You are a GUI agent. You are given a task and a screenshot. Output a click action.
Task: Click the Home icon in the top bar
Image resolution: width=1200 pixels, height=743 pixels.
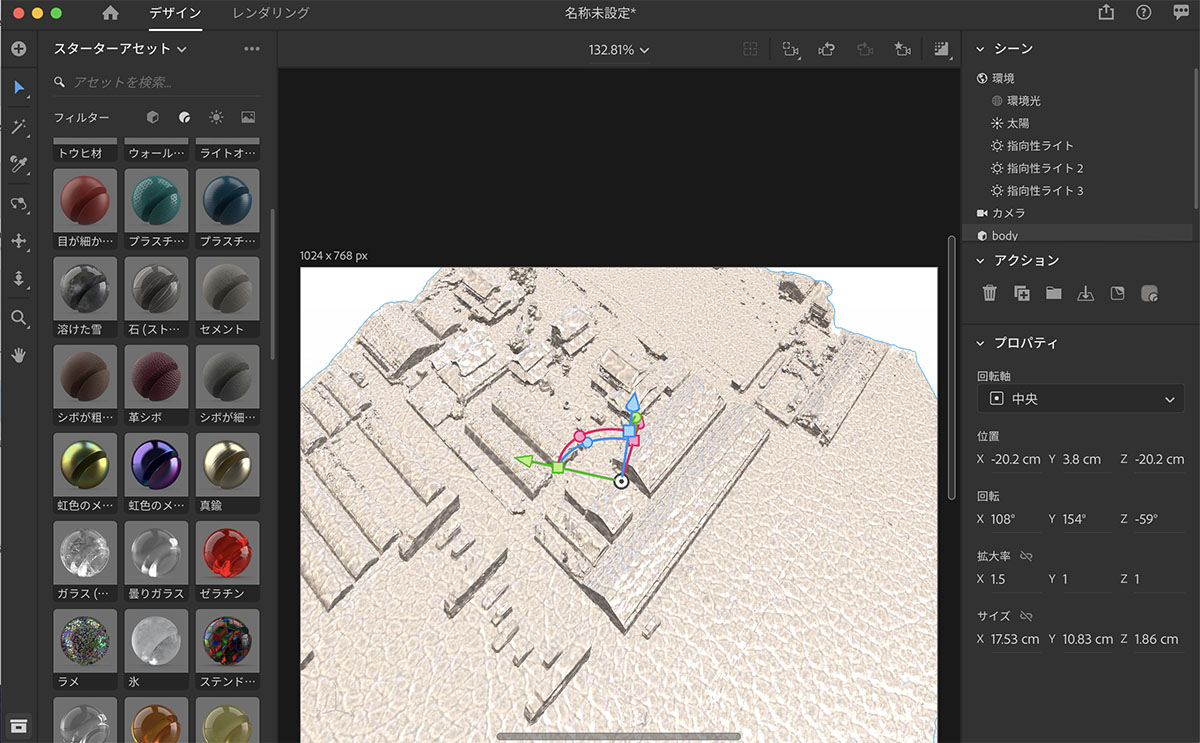110,13
